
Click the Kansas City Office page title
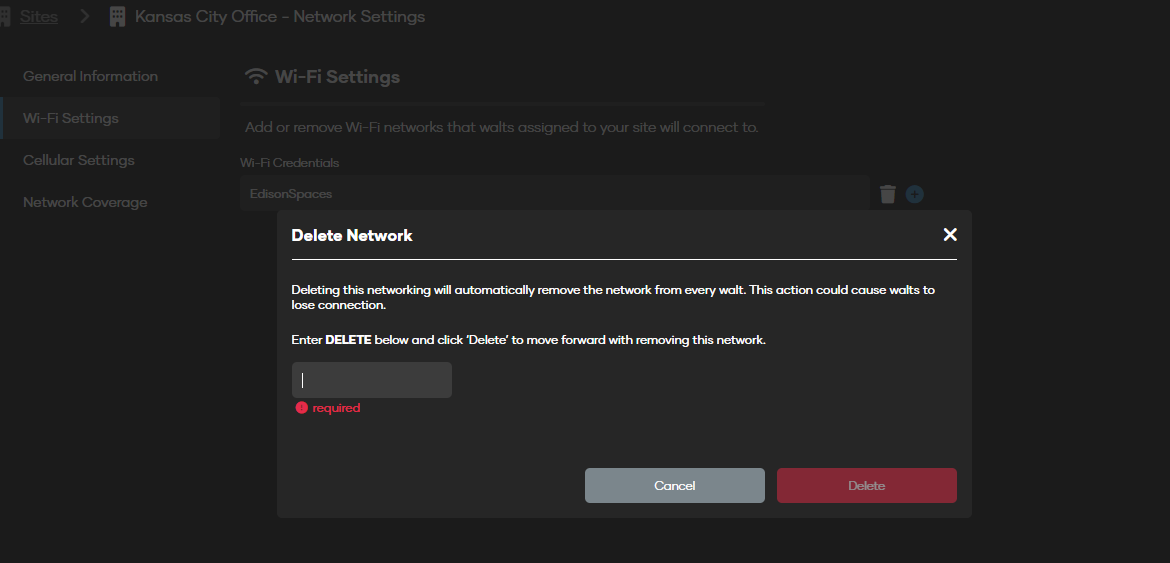(280, 16)
